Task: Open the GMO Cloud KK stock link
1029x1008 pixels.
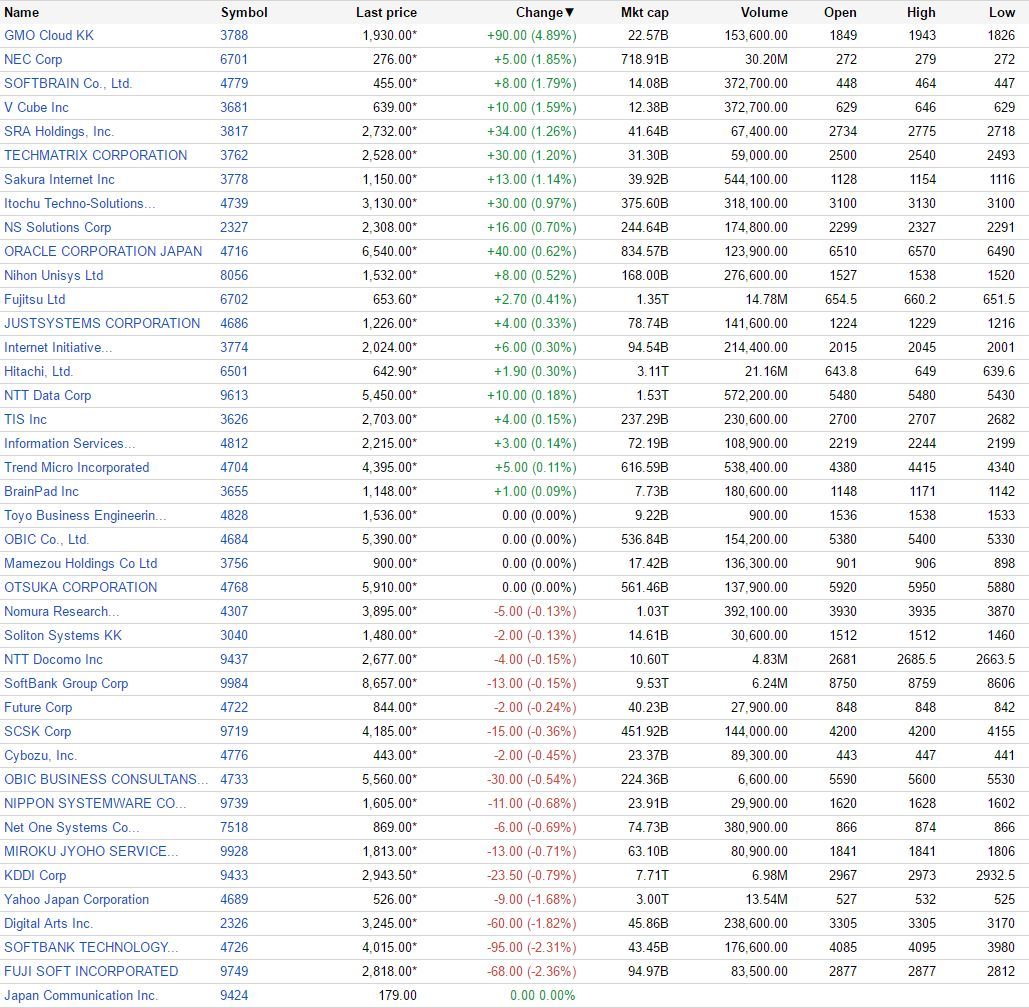Action: 49,35
